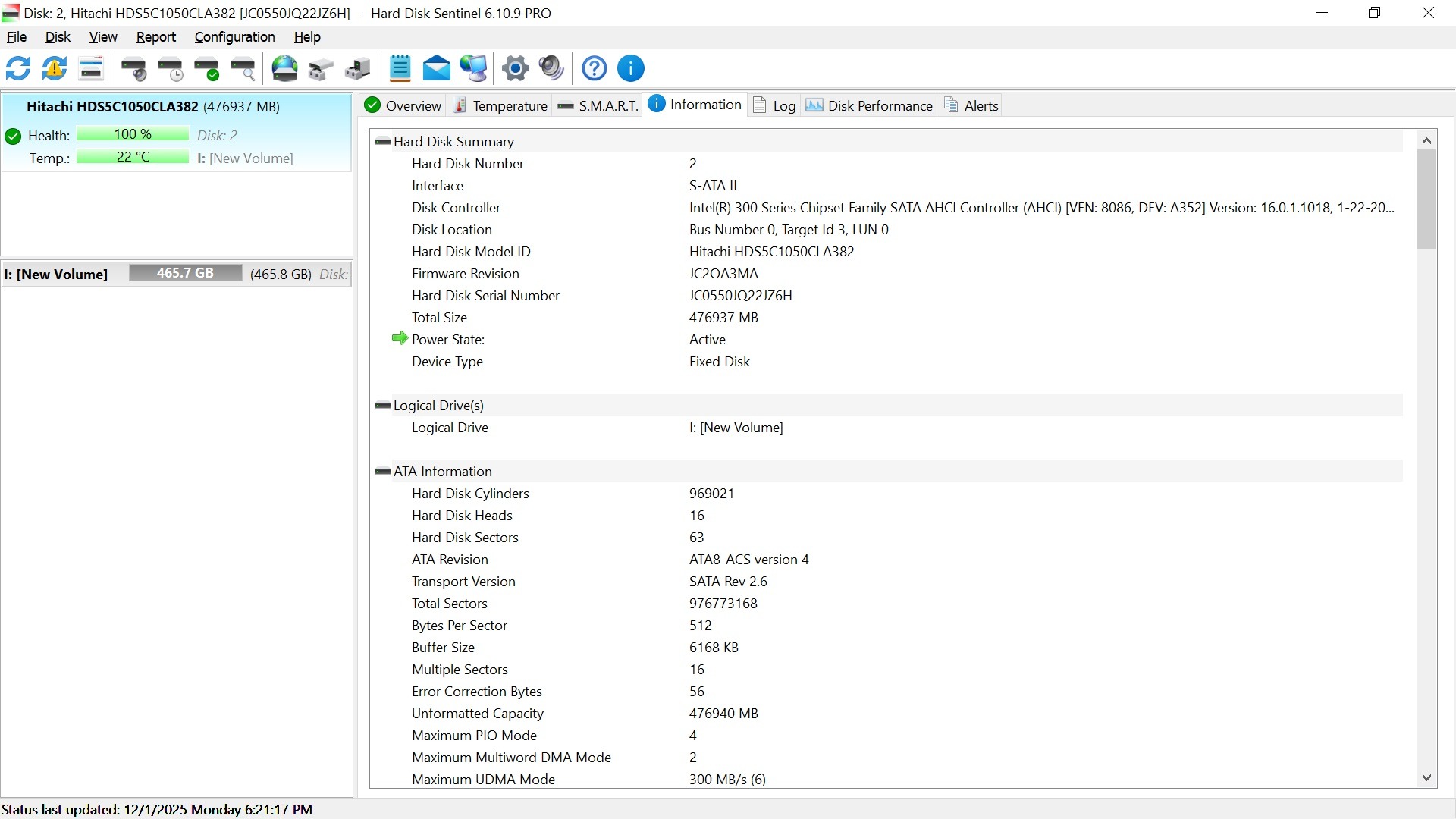Click the I: New Volume 465.7 GB usage bar
The width and height of the screenshot is (1456, 819).
point(185,274)
